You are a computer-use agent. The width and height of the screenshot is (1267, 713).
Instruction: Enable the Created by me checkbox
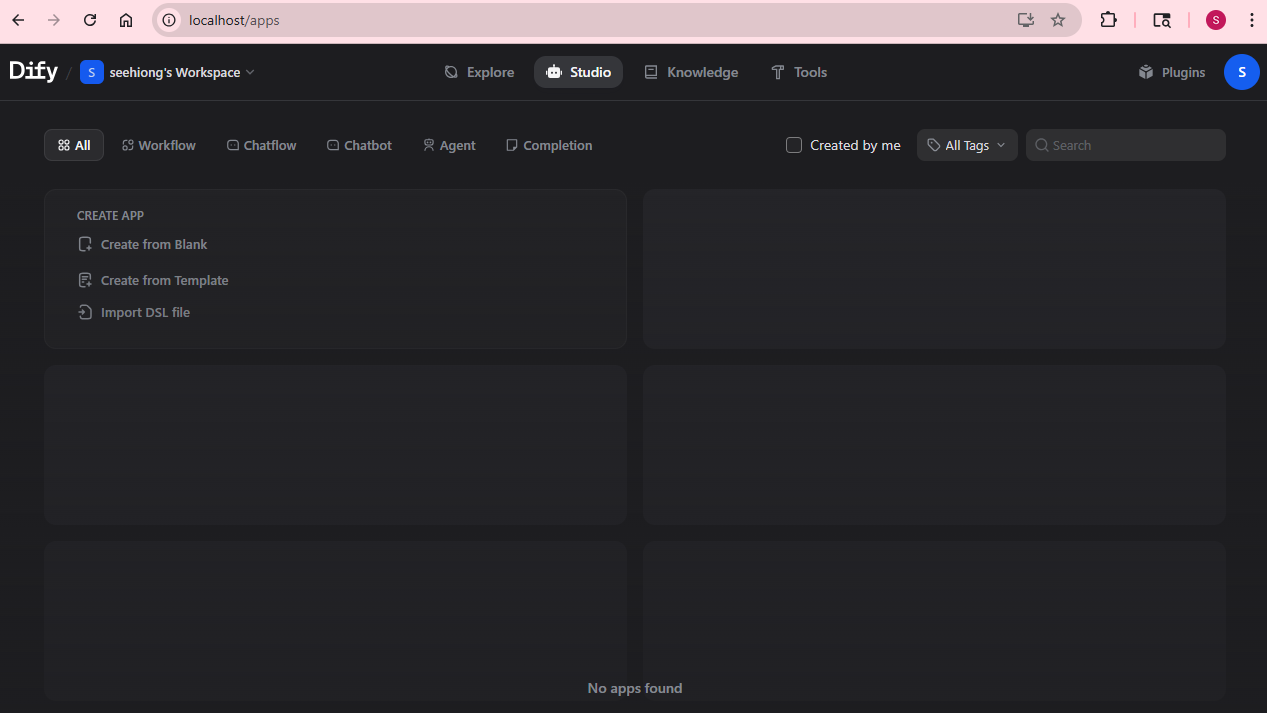(794, 145)
